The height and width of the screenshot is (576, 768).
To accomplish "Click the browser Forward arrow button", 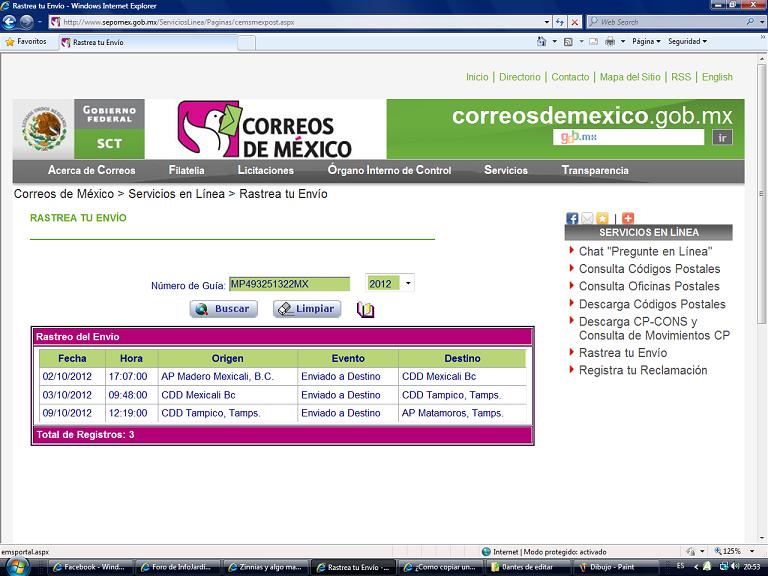I will (x=26, y=22).
